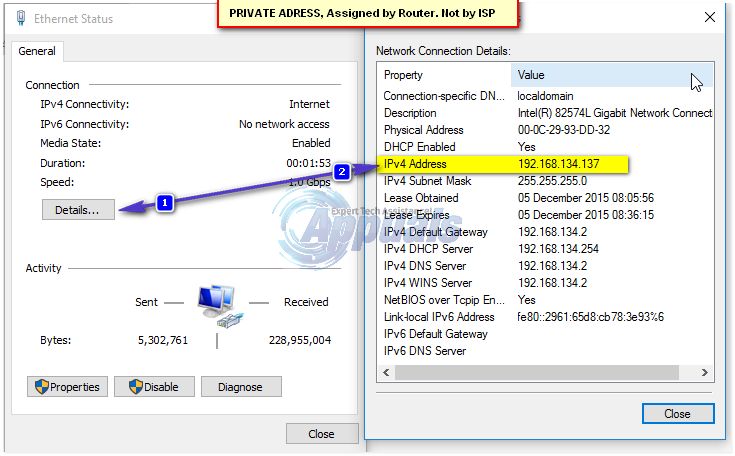This screenshot has width=735, height=456.
Task: Click the Ethernet Status title bar icon
Action: click(21, 18)
